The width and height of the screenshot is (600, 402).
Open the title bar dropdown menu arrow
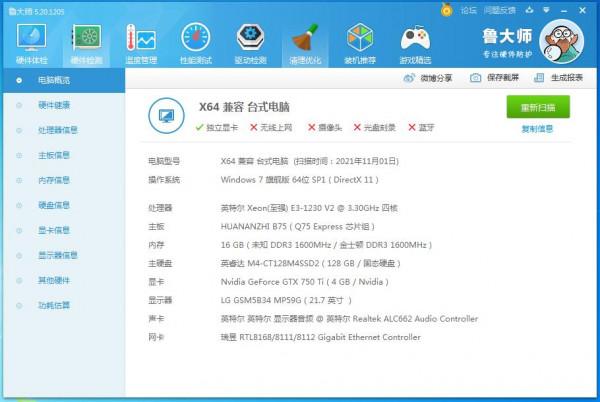coord(546,10)
